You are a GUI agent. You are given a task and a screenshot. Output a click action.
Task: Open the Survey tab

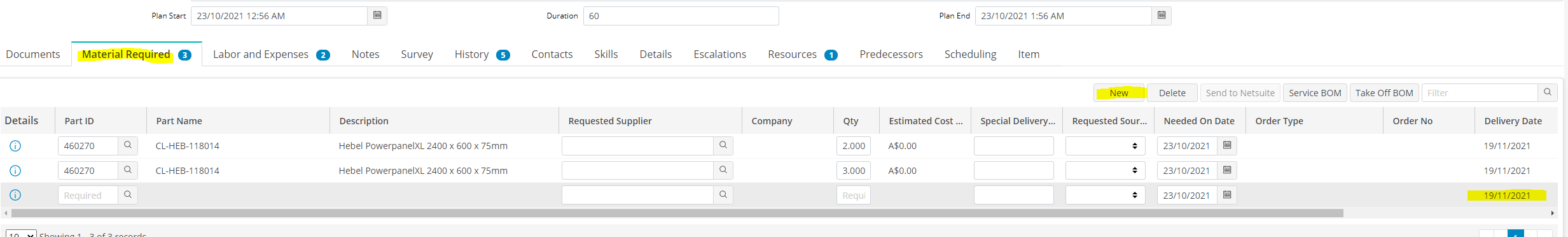[417, 54]
